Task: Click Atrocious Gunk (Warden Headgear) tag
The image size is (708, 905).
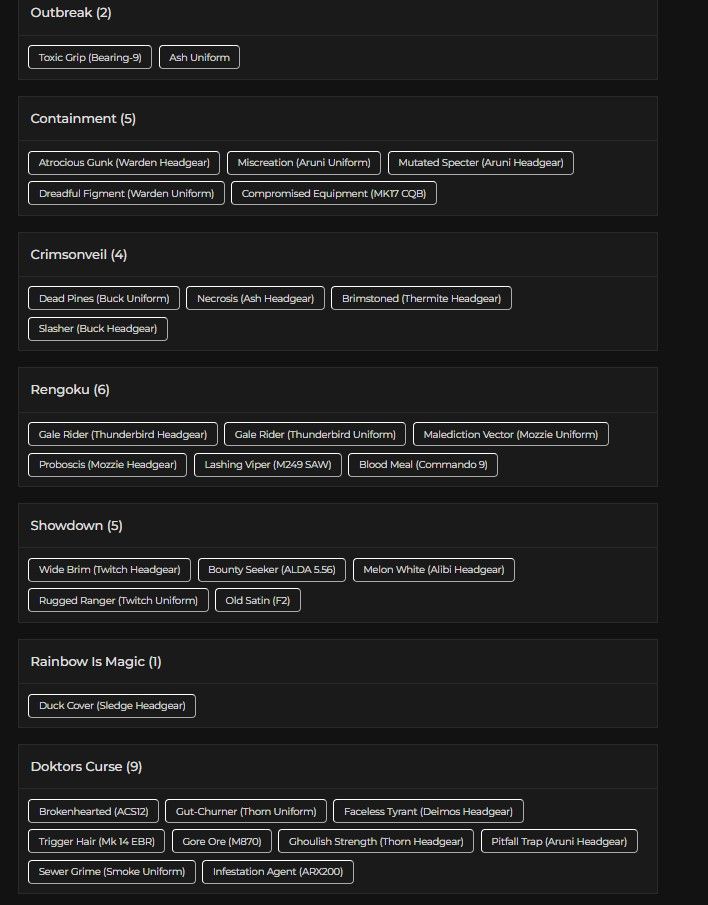Action: [124, 163]
